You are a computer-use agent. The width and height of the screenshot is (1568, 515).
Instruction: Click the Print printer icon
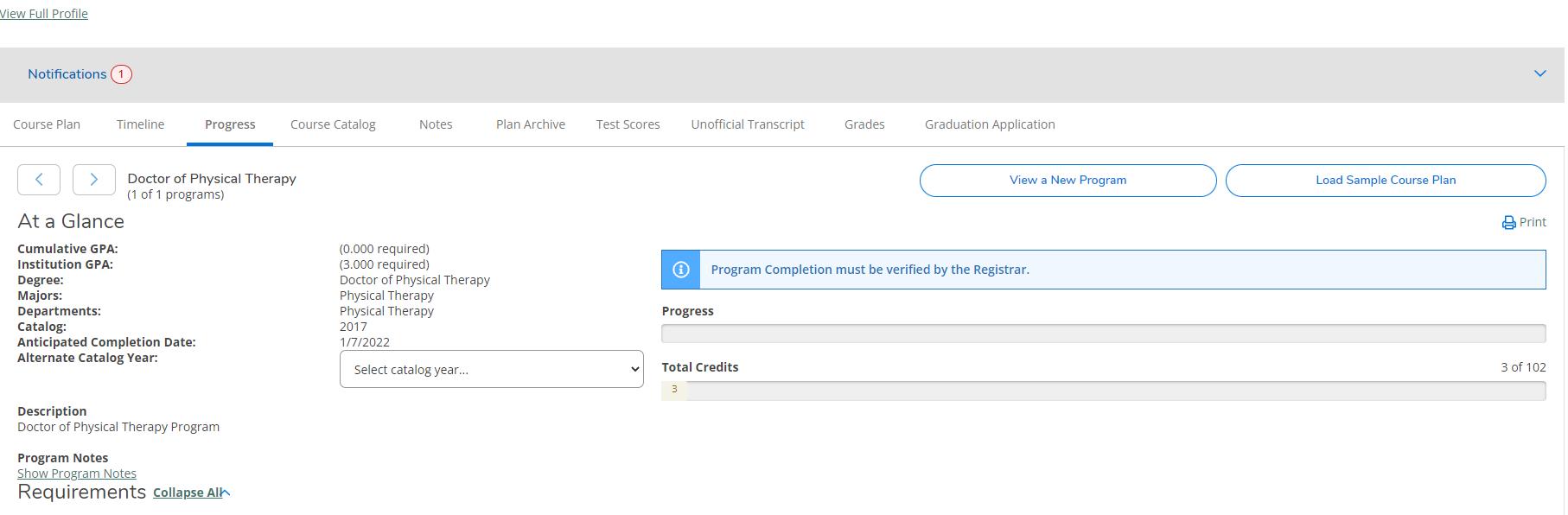[1508, 223]
